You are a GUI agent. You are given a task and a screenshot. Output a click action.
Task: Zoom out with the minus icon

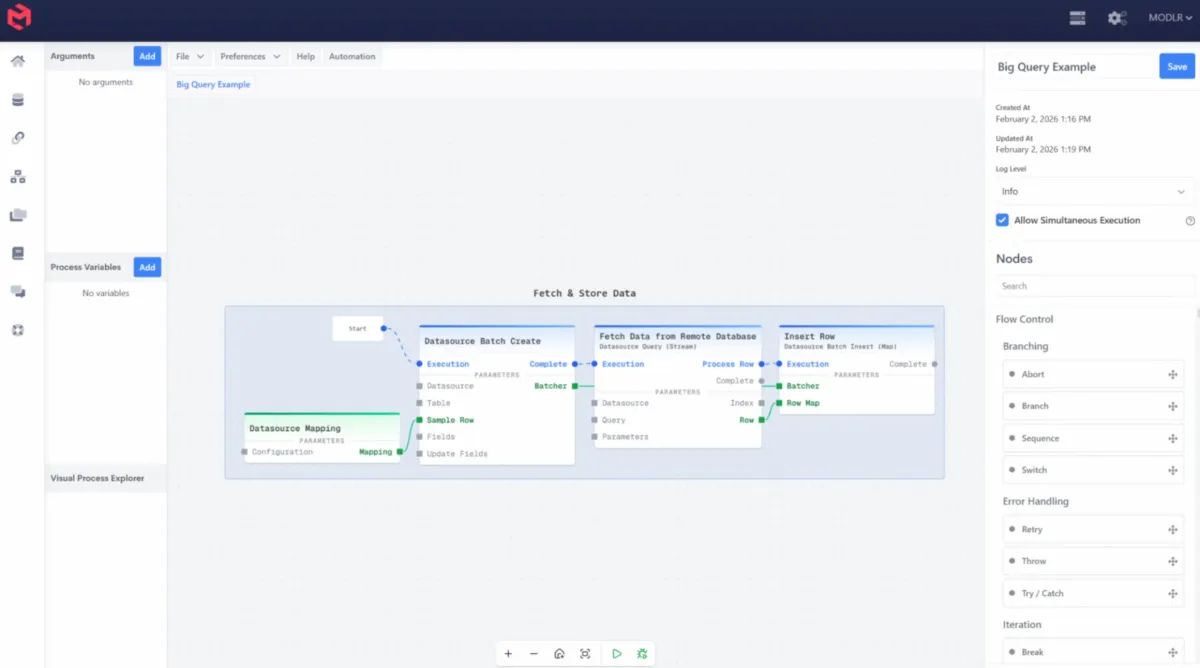[x=534, y=654]
